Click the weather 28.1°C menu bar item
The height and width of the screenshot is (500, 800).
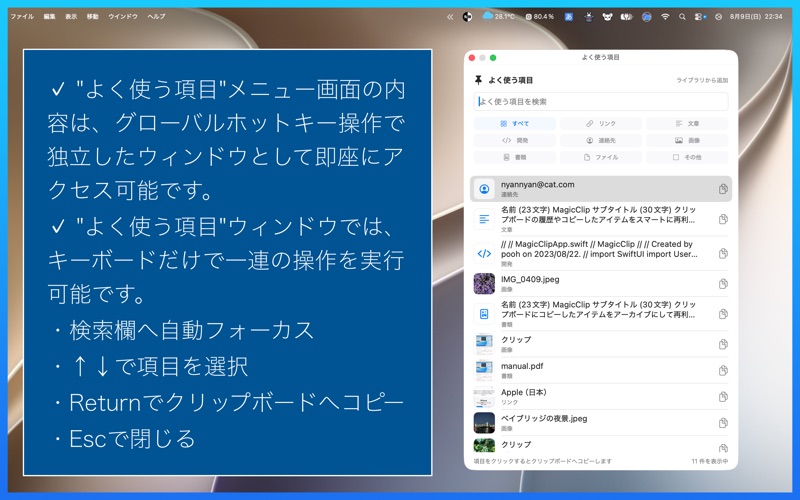click(x=498, y=16)
